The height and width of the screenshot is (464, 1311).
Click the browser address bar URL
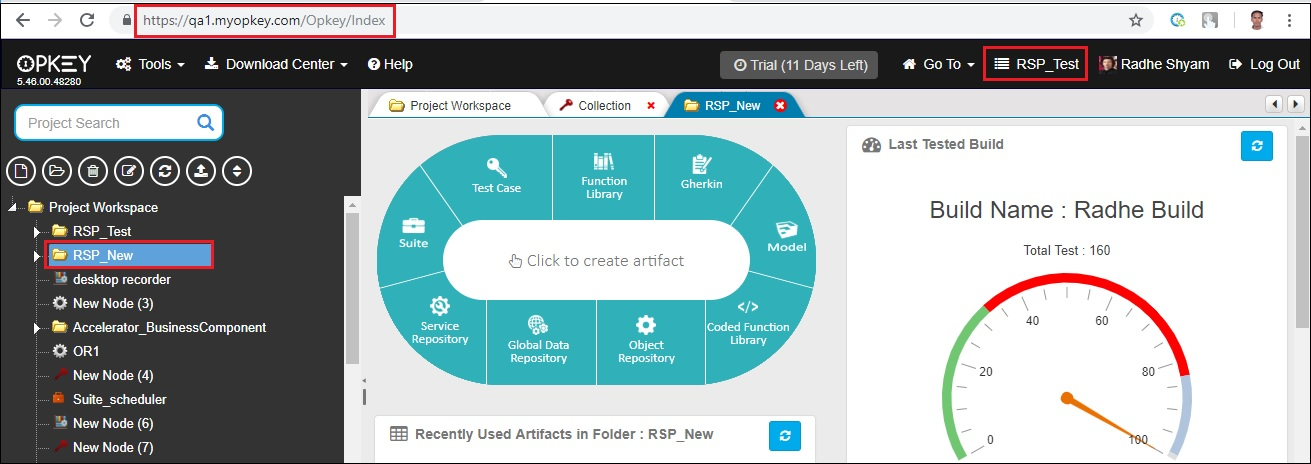(x=265, y=19)
